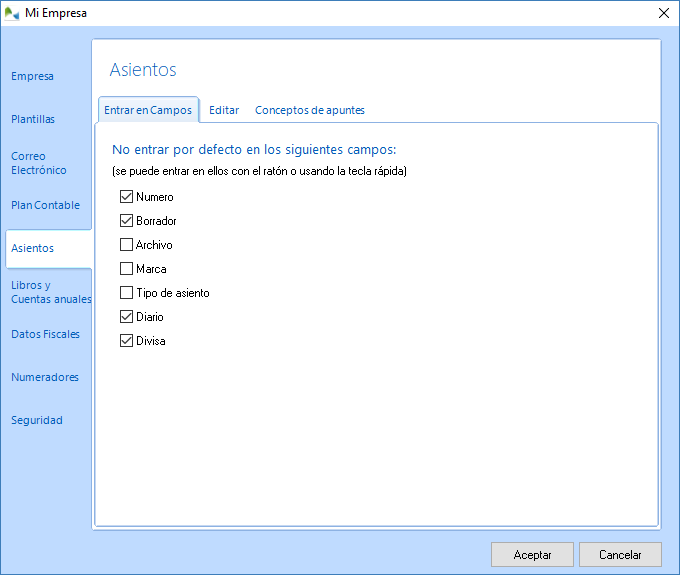The width and height of the screenshot is (680, 575).
Task: Open Correo Electrónico settings
Action: (39, 163)
